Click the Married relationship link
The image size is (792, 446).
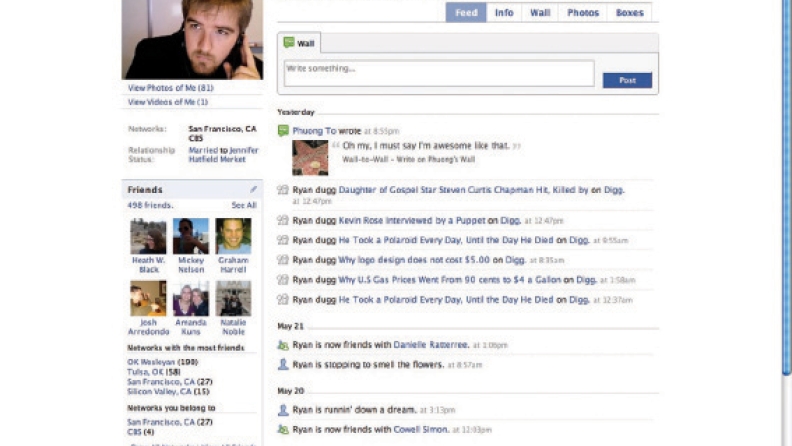pos(203,150)
